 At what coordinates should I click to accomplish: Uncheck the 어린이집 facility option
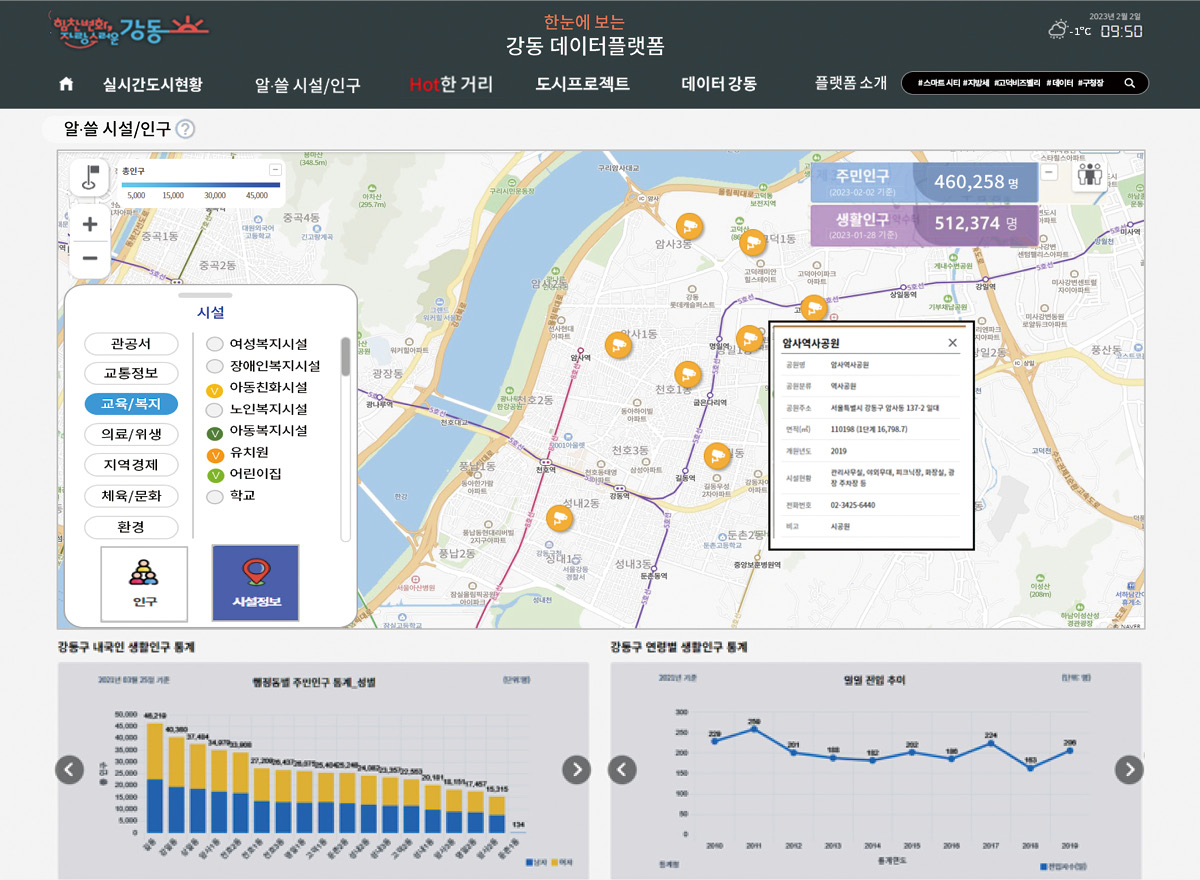[x=214, y=474]
